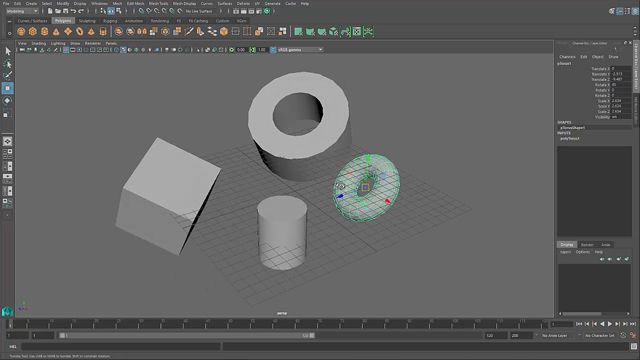This screenshot has height=360, width=640.
Task: Open the Mesh menu
Action: pos(117,3)
